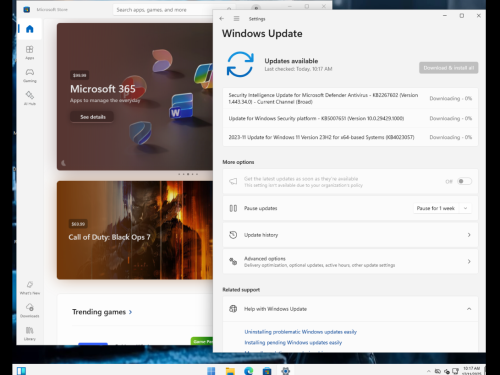Click the Store search box

173,10
